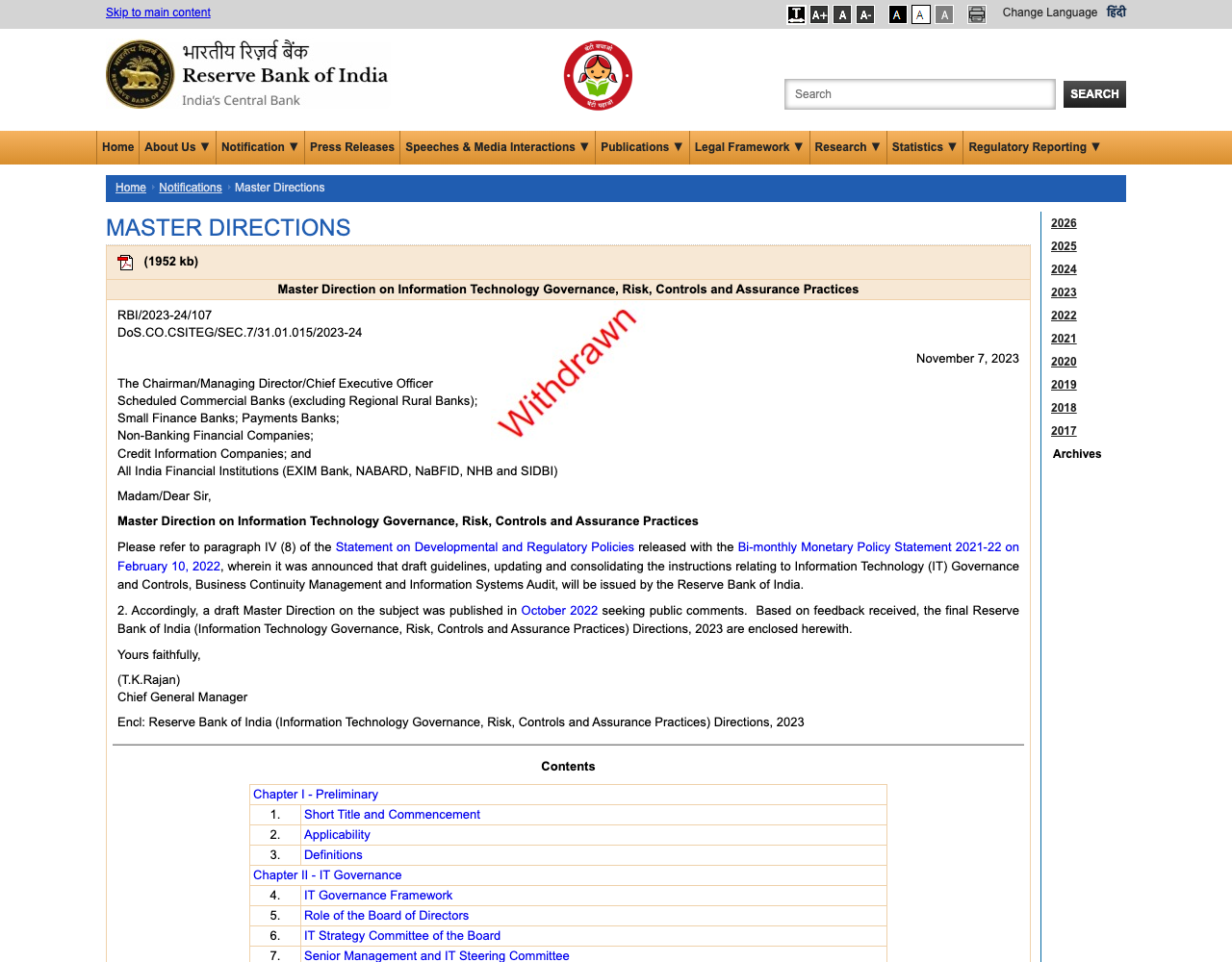The width and height of the screenshot is (1232, 962).
Task: Jump to Chapter I - Preliminary
Action: [316, 795]
